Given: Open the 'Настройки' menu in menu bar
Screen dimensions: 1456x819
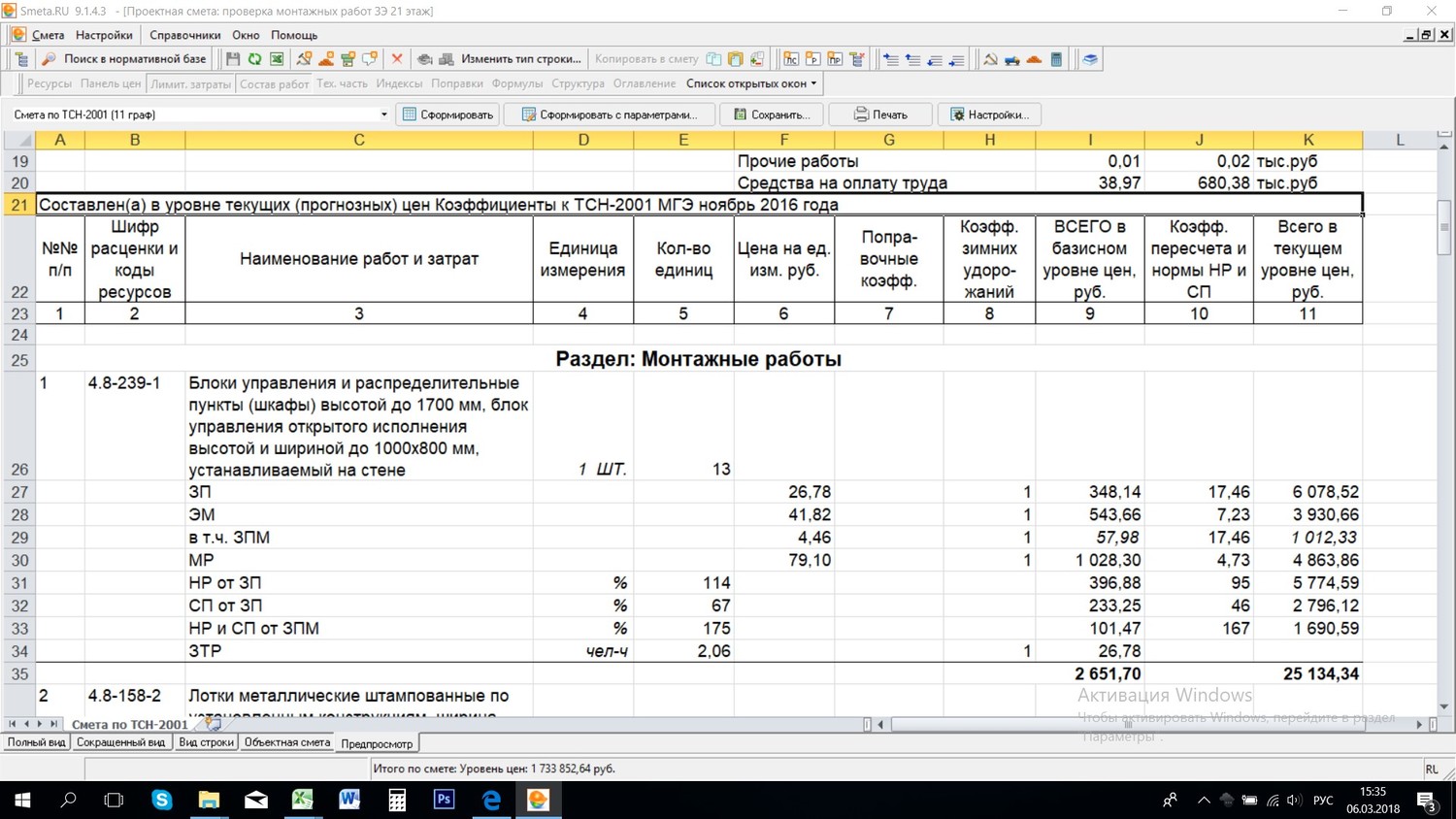Looking at the screenshot, I should coord(104,35).
